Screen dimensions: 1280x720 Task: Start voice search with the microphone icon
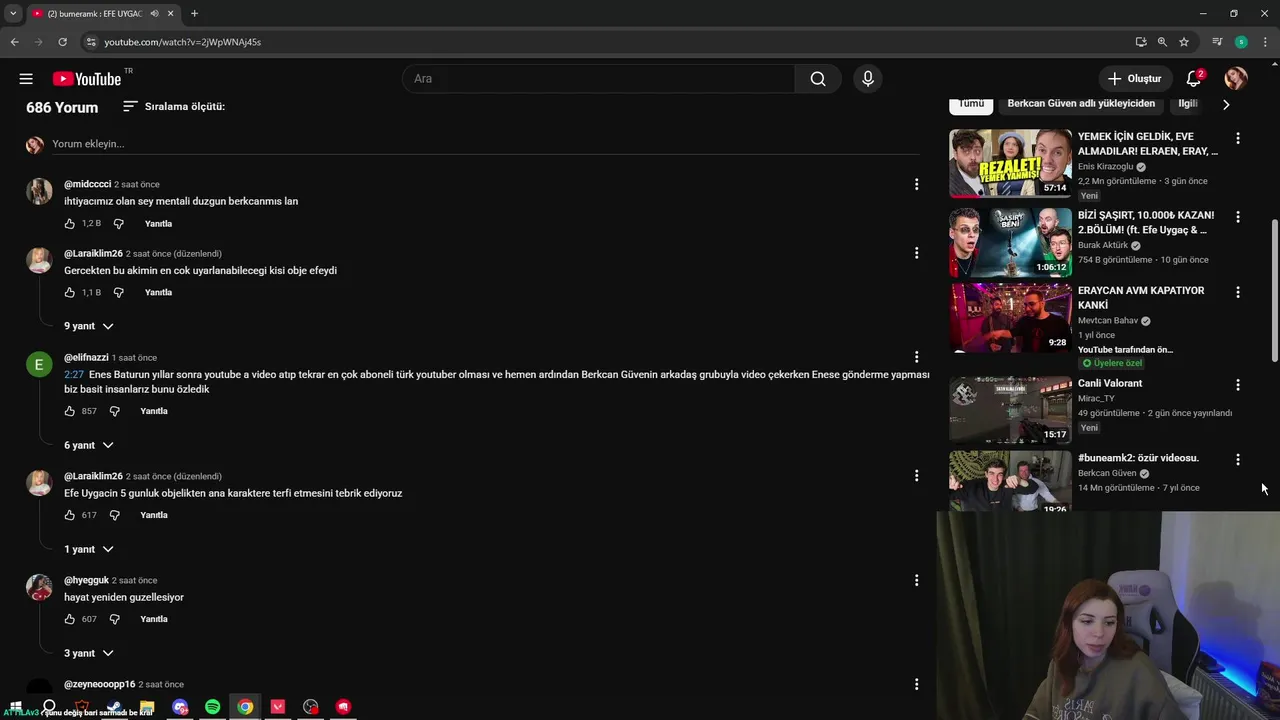click(867, 79)
